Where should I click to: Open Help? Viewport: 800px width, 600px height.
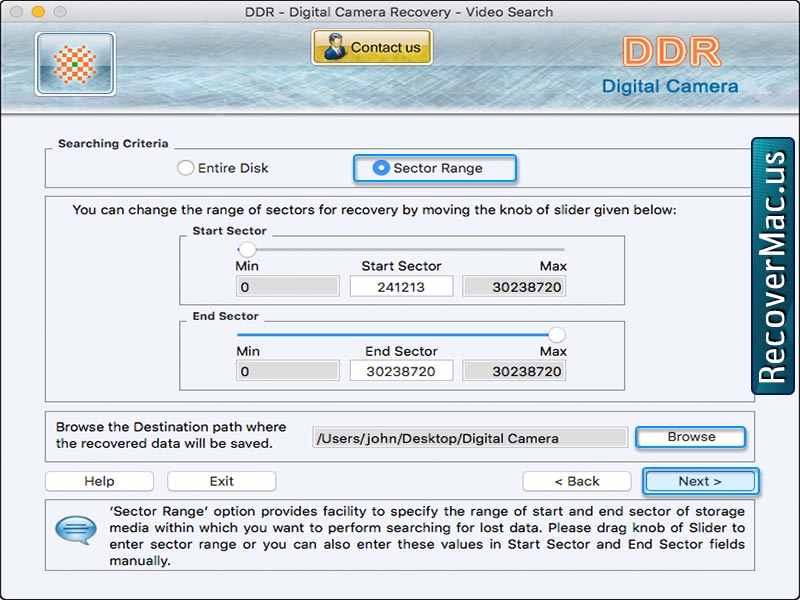[99, 481]
